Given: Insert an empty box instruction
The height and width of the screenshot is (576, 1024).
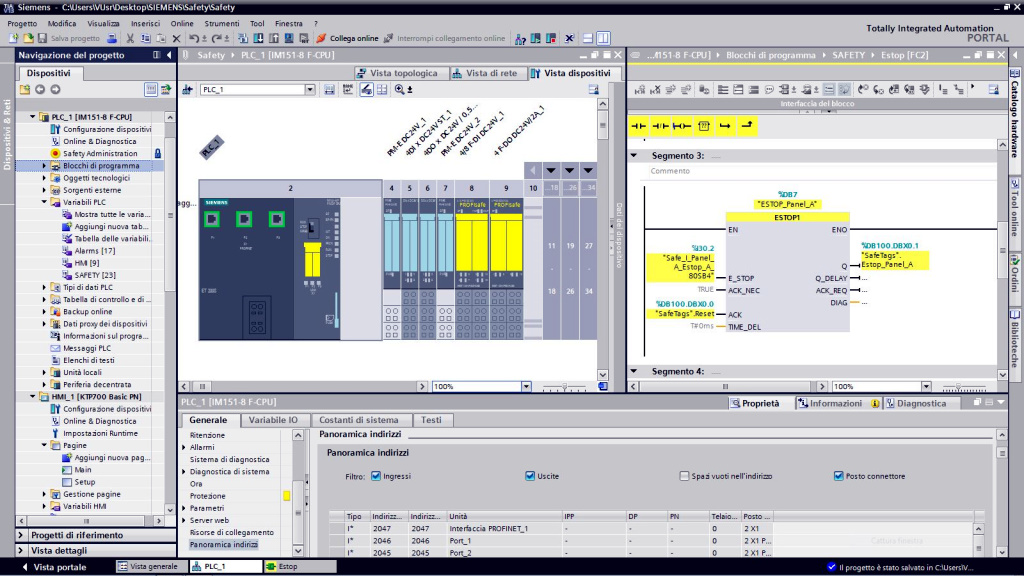Looking at the screenshot, I should click(x=703, y=126).
